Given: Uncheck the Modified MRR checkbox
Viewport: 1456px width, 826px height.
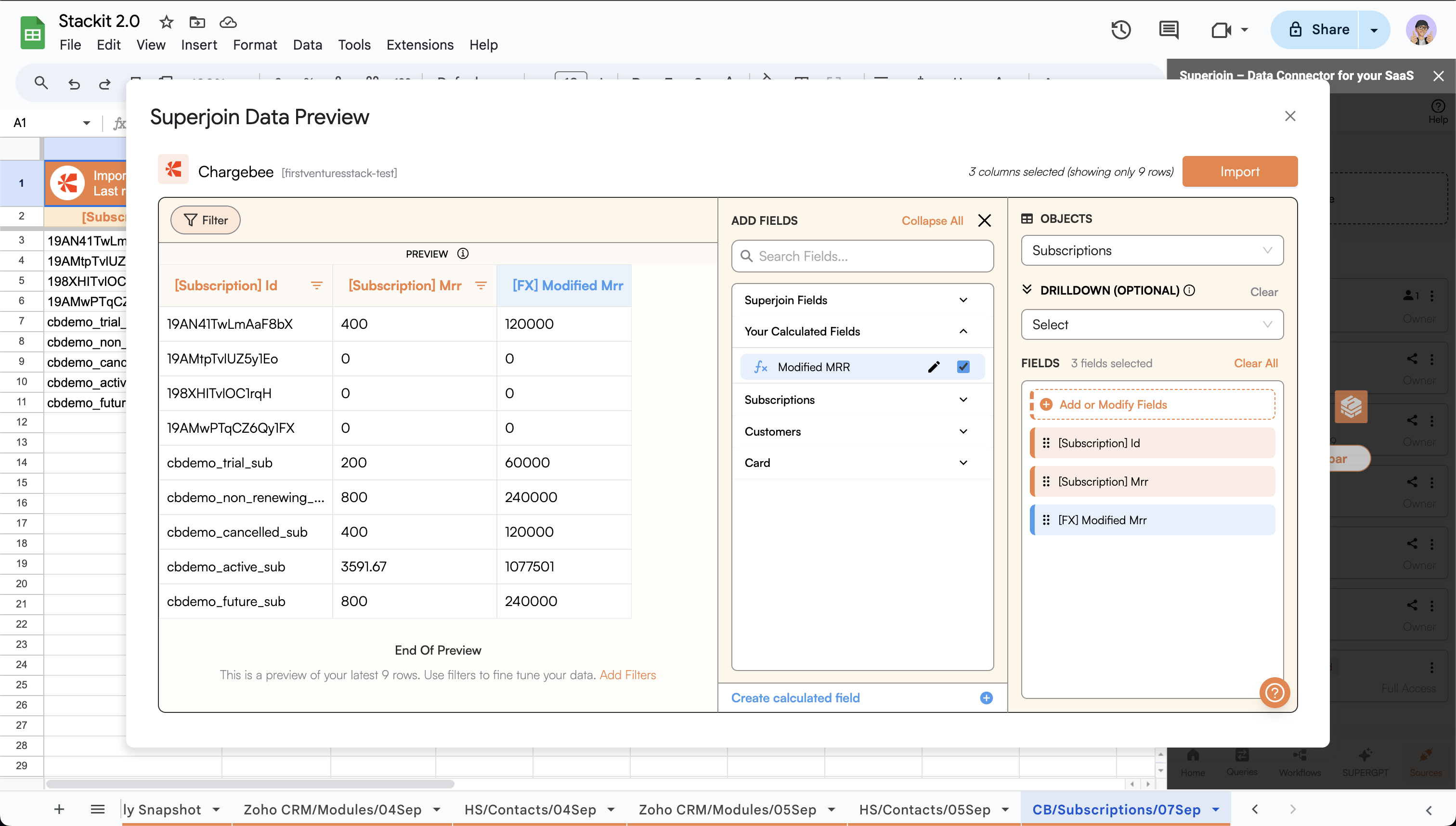Looking at the screenshot, I should click(x=963, y=367).
